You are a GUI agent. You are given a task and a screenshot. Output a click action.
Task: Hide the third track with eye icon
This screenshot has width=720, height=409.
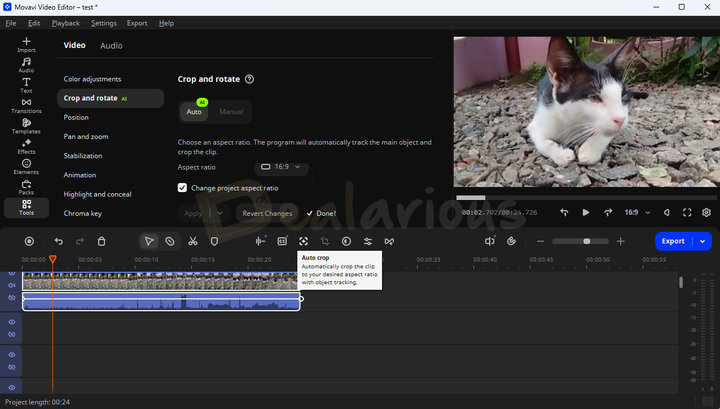[x=12, y=355]
